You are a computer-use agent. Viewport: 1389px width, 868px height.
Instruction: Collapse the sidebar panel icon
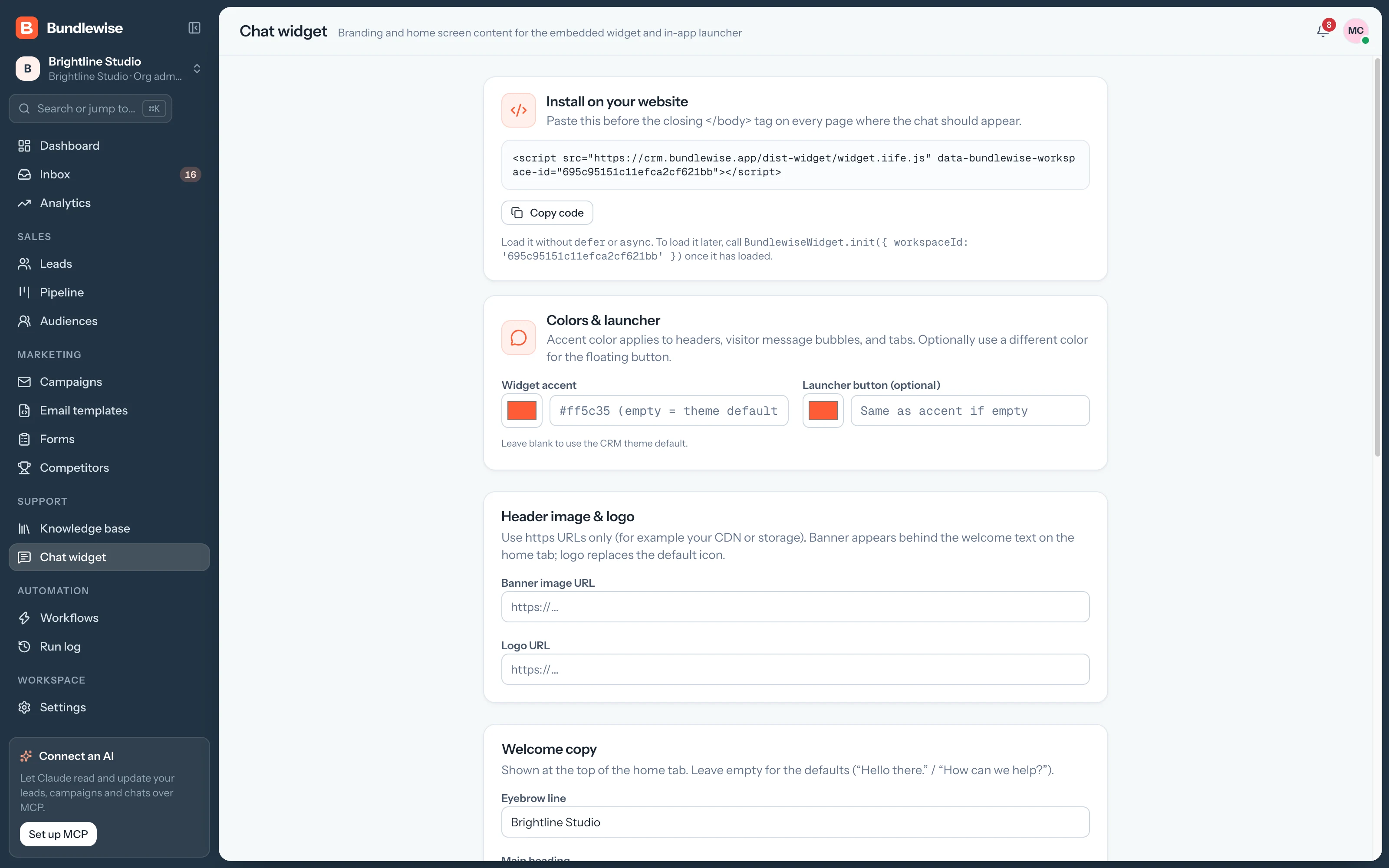tap(194, 27)
